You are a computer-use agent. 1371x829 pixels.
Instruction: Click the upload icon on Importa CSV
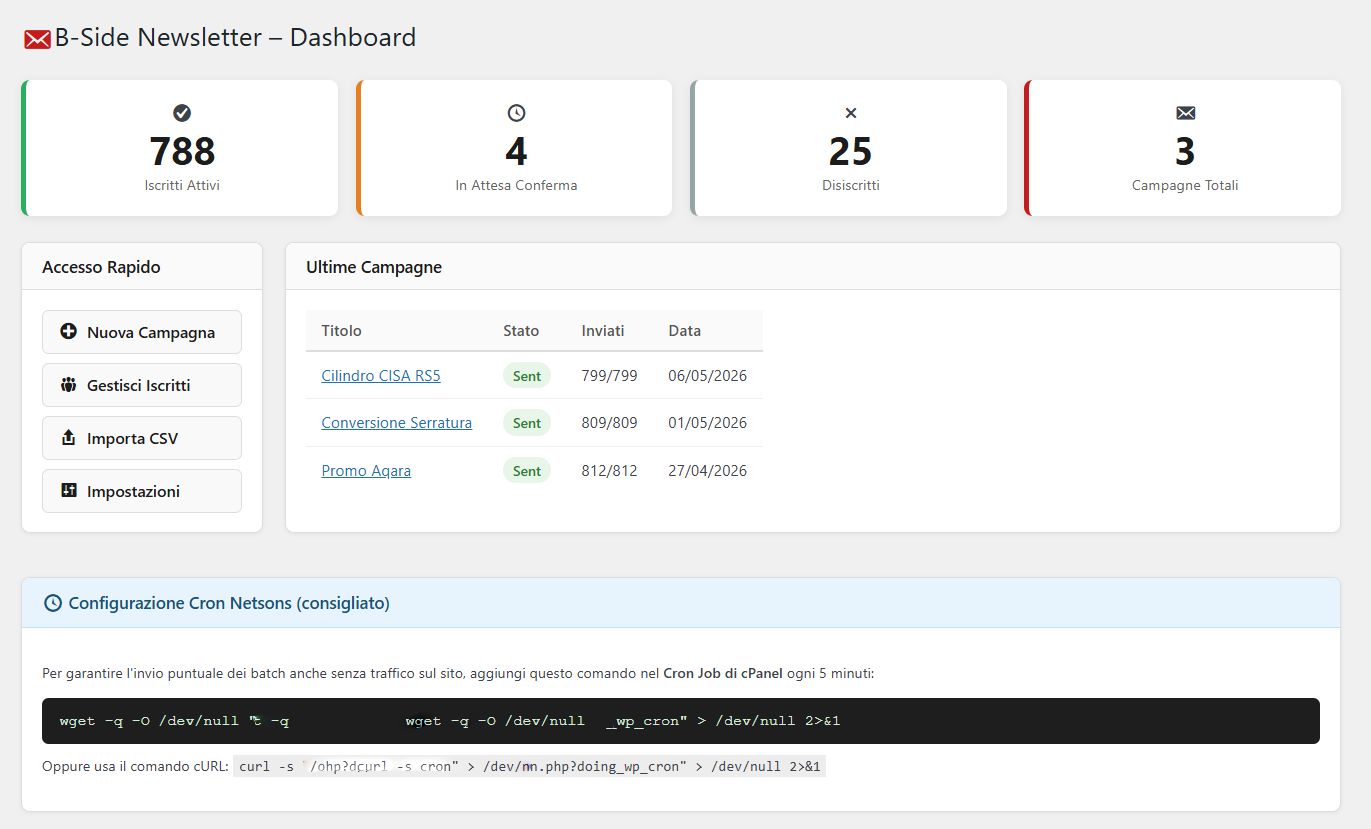[68, 437]
